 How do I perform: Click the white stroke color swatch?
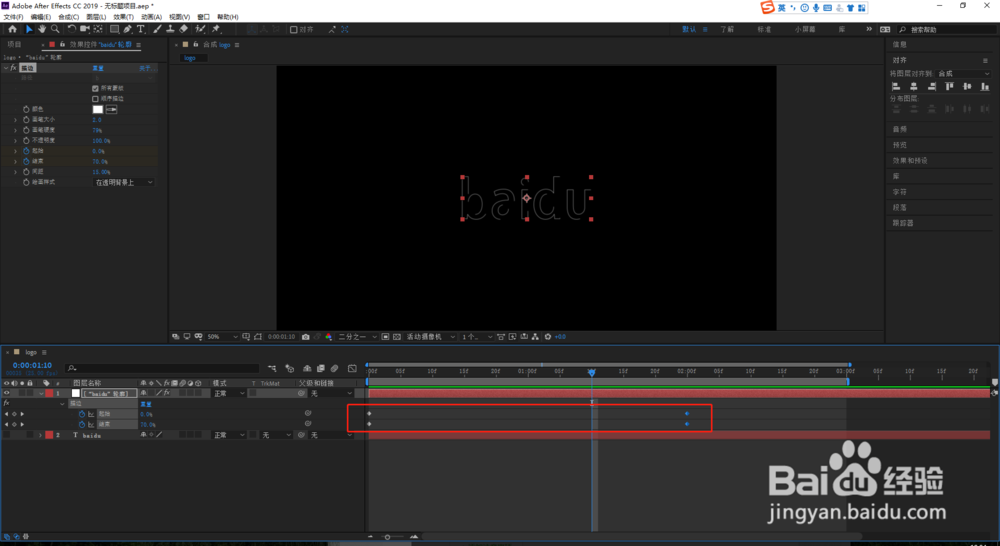[x=98, y=110]
